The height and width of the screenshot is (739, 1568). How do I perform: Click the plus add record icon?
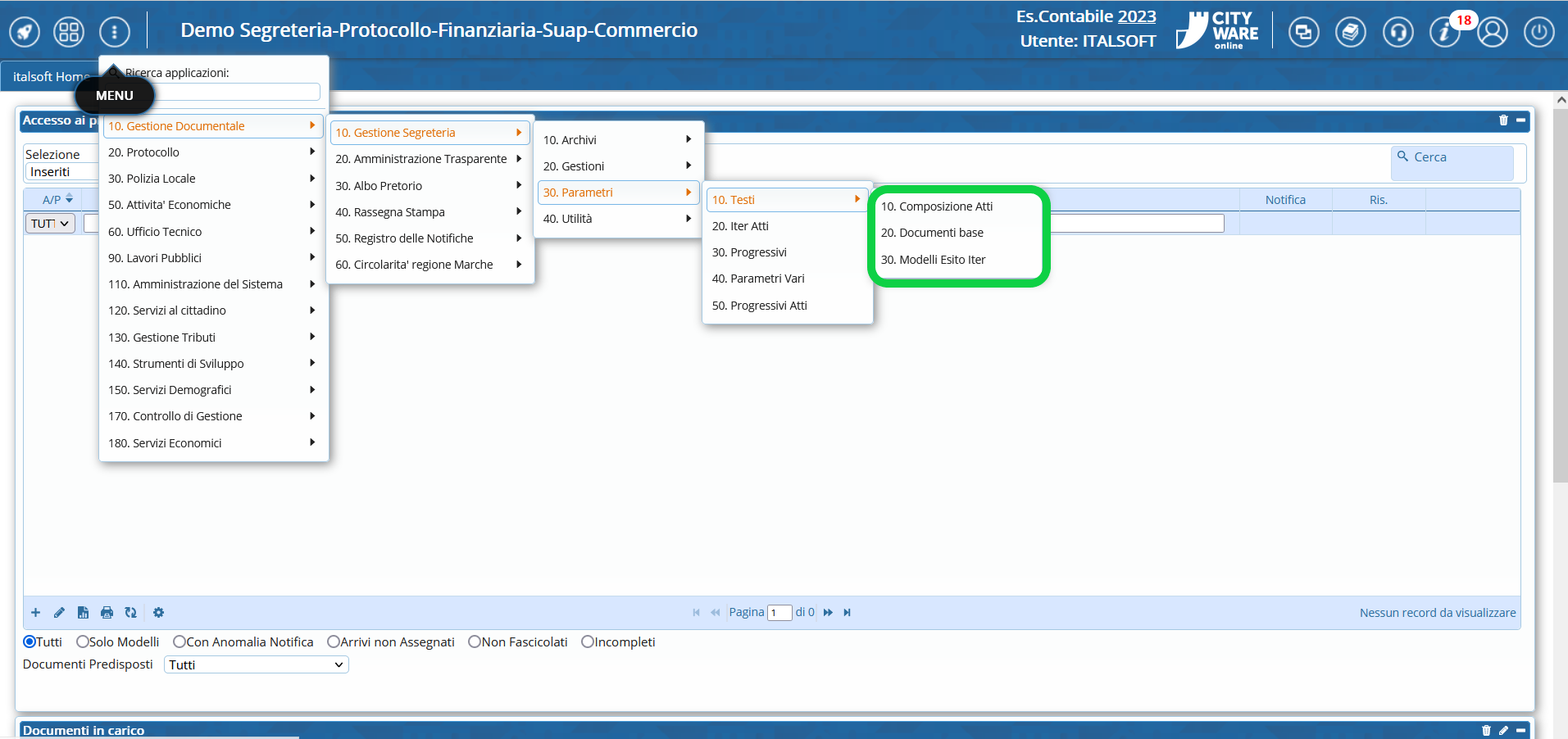(35, 613)
